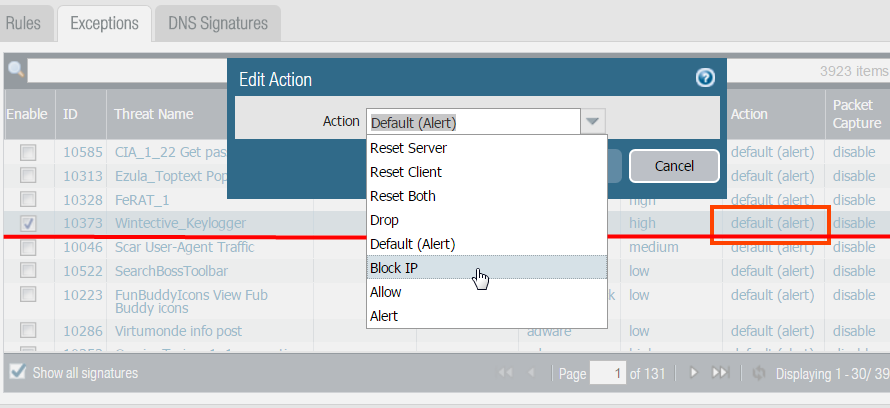Open the Rules tab

coord(23,22)
